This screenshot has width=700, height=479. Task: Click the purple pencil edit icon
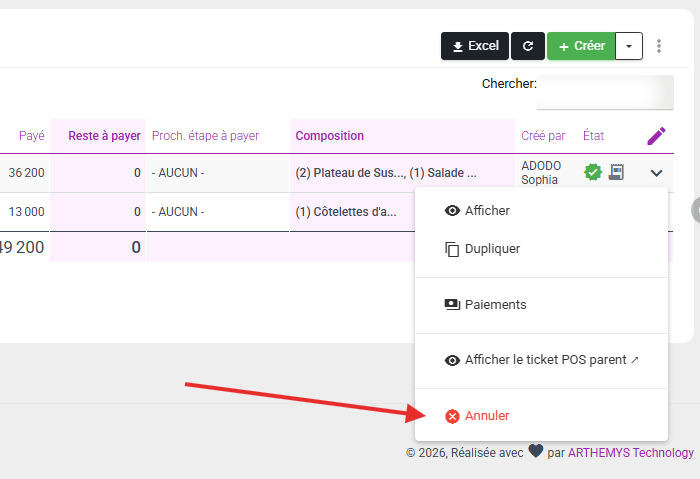coord(656,136)
